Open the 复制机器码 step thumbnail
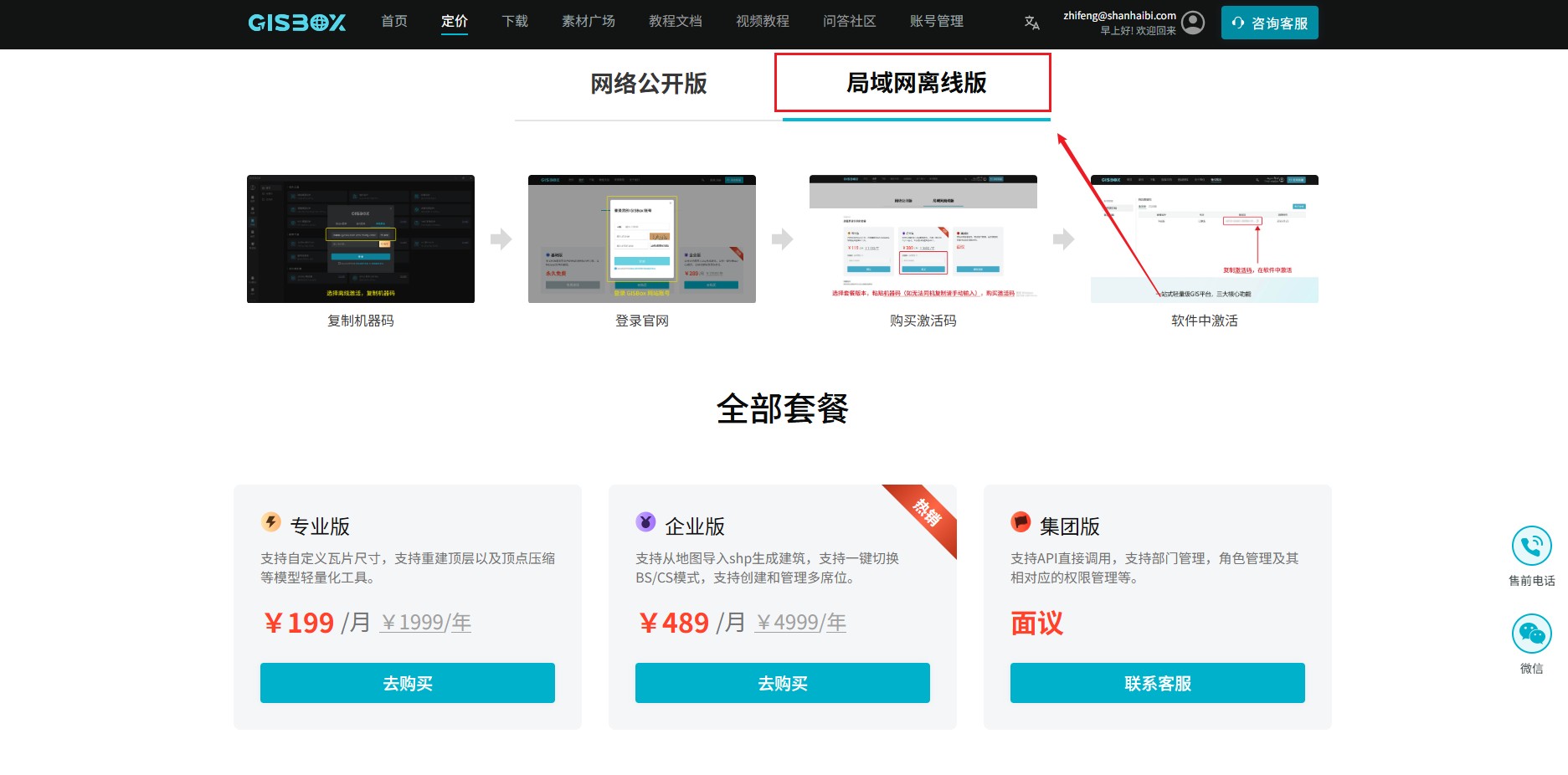This screenshot has width=1568, height=775. pyautogui.click(x=361, y=239)
